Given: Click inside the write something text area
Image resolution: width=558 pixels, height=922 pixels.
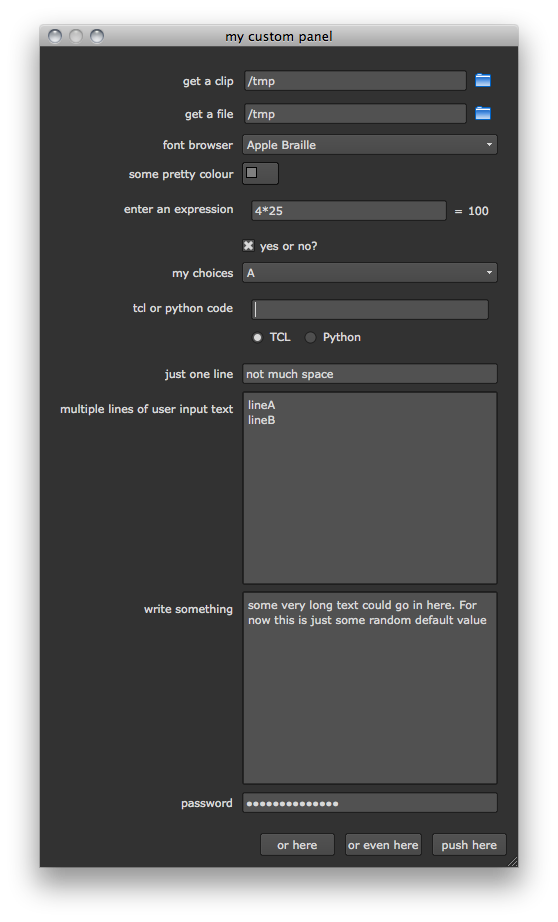Looking at the screenshot, I should [x=370, y=688].
